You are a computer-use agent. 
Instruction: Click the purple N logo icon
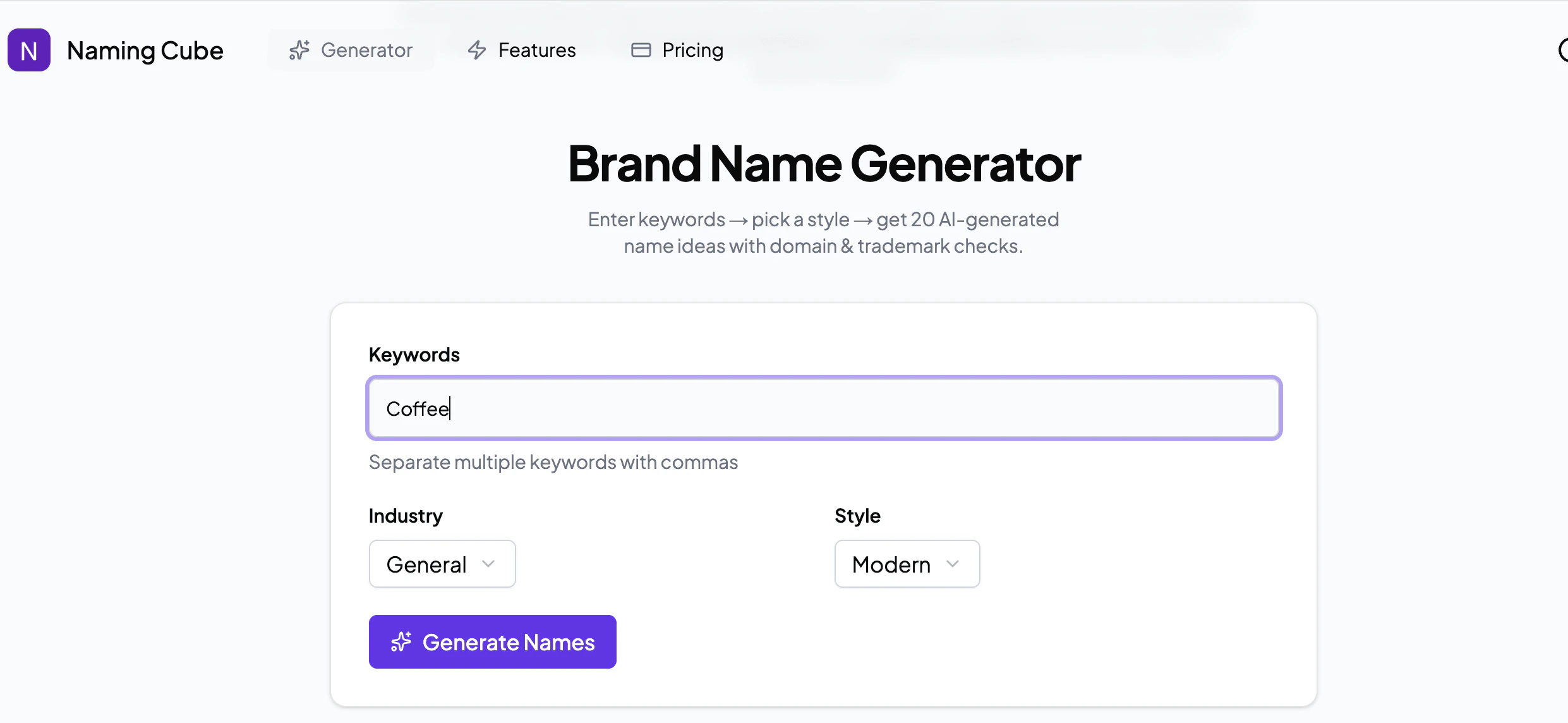pos(29,50)
